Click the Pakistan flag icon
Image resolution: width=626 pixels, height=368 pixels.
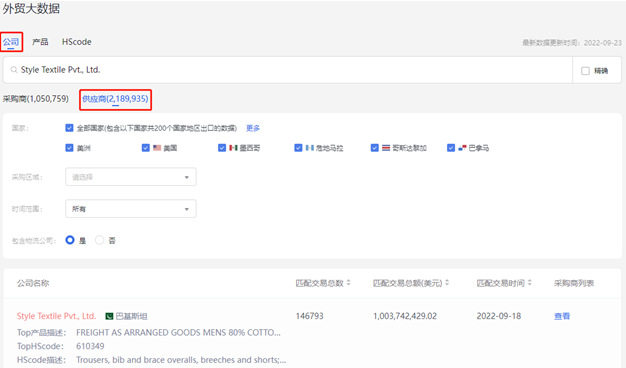click(109, 316)
